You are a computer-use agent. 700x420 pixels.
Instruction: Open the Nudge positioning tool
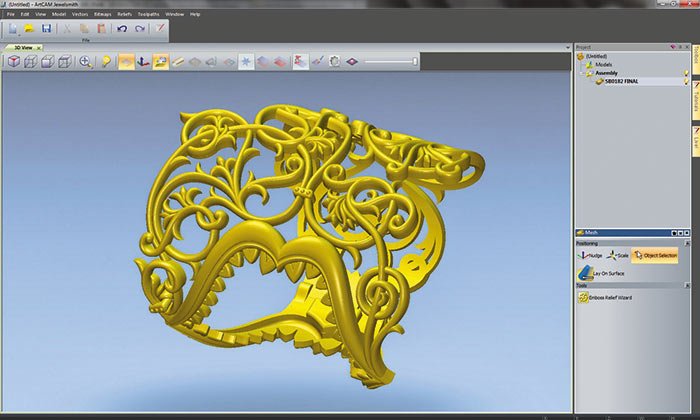coord(588,256)
